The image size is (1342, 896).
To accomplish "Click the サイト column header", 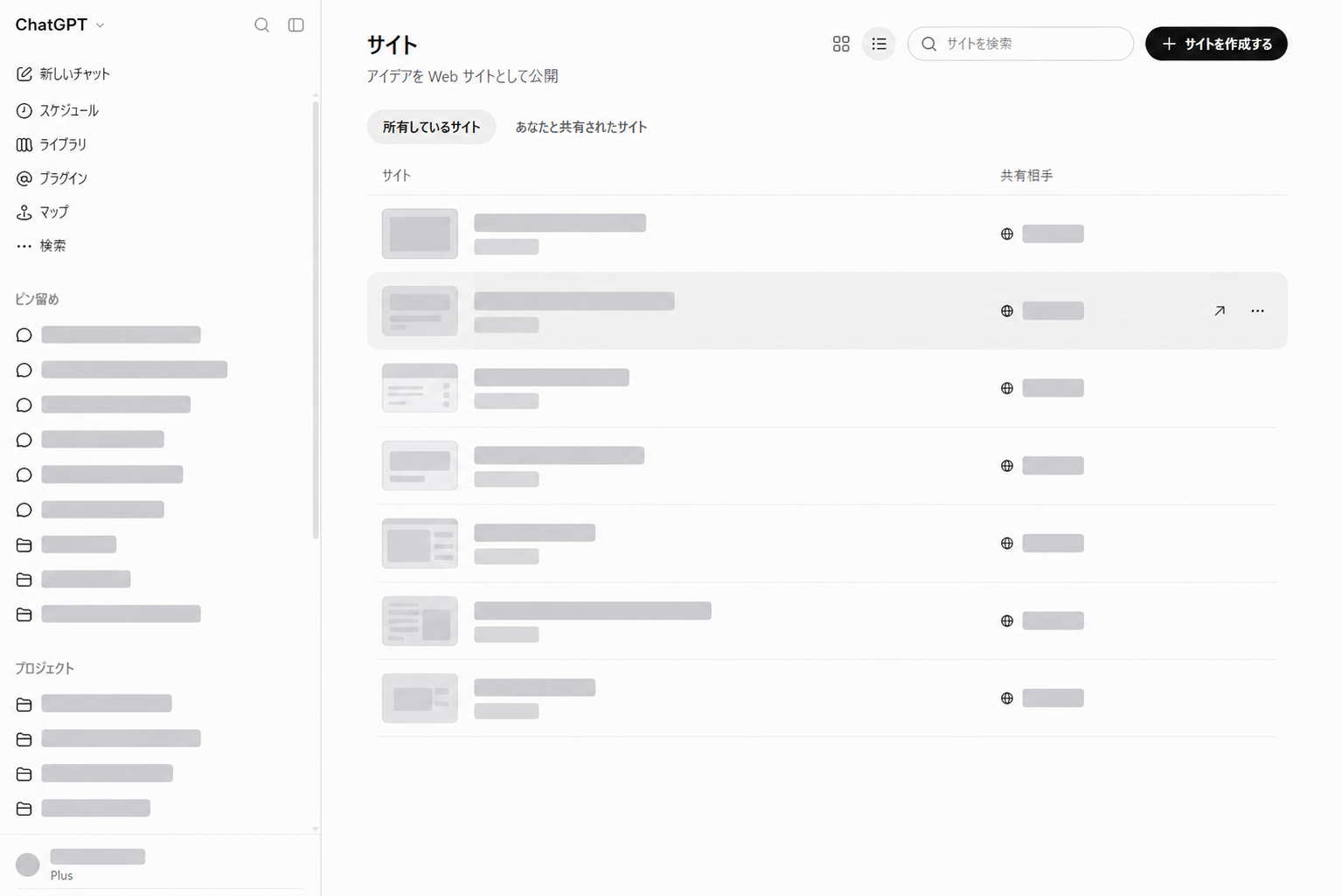I will (396, 176).
